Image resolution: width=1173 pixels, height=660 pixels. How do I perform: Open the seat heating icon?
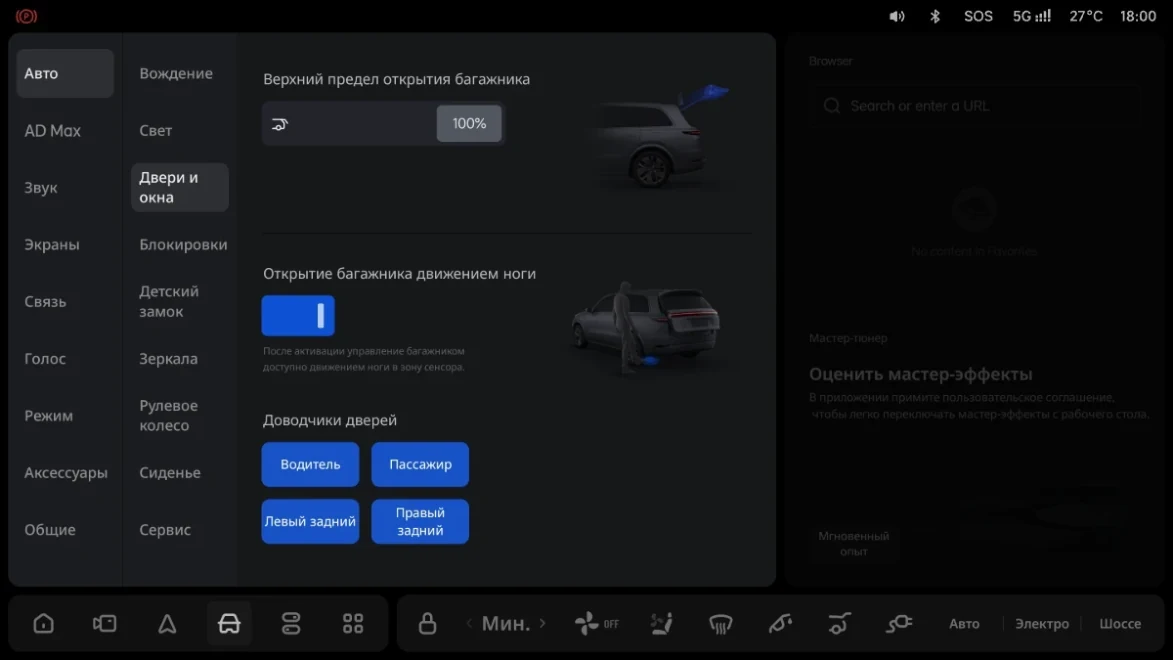661,623
